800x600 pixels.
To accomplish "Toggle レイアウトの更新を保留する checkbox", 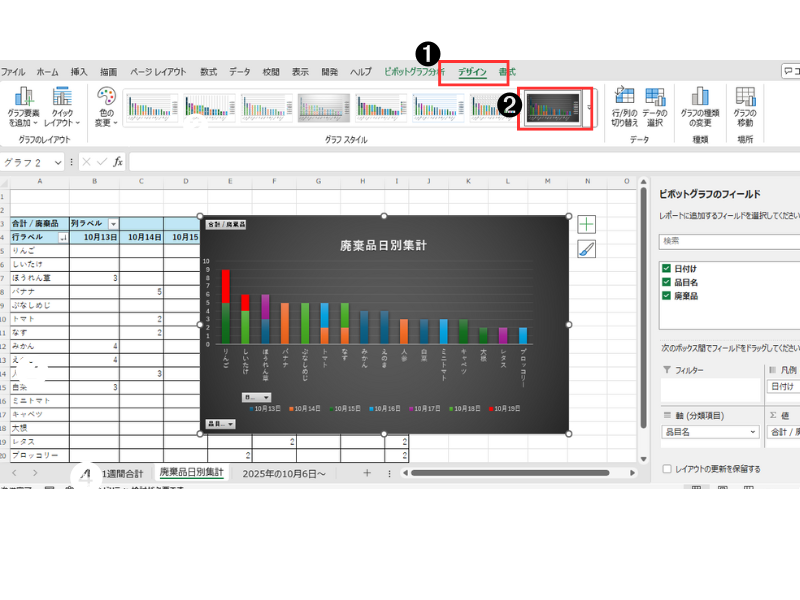I will (x=667, y=468).
